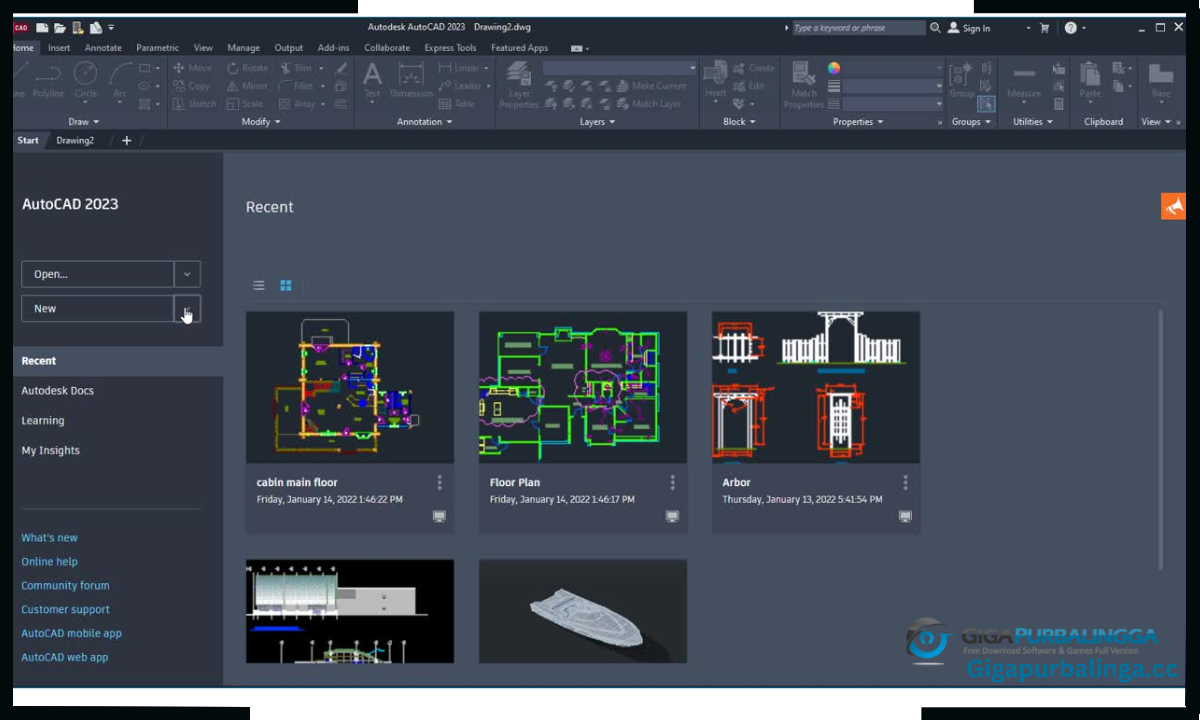The image size is (1200, 720).
Task: Click the Array tool
Action: tap(298, 104)
